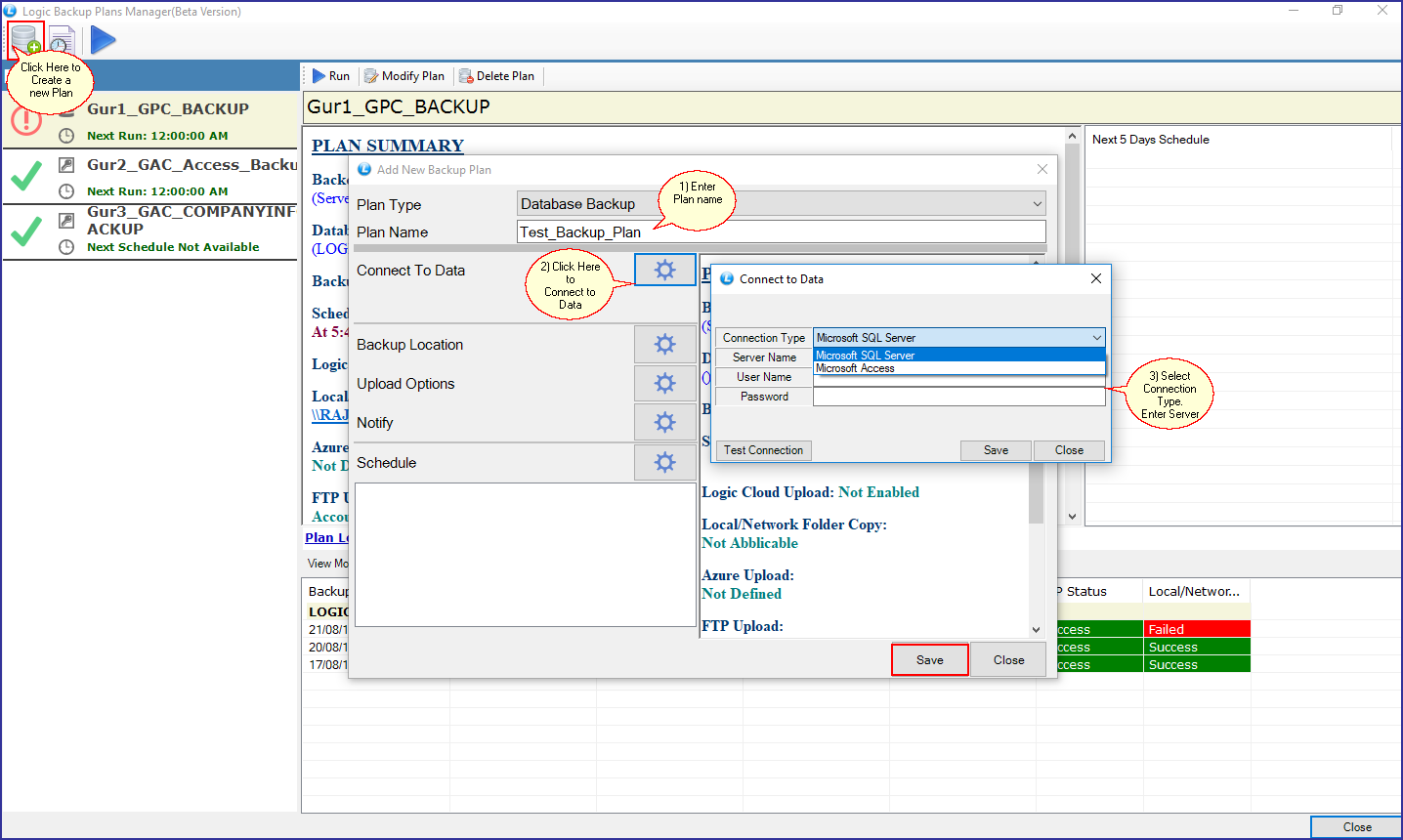The width and height of the screenshot is (1403, 840).
Task: Save the new backup plan
Action: [x=930, y=660]
